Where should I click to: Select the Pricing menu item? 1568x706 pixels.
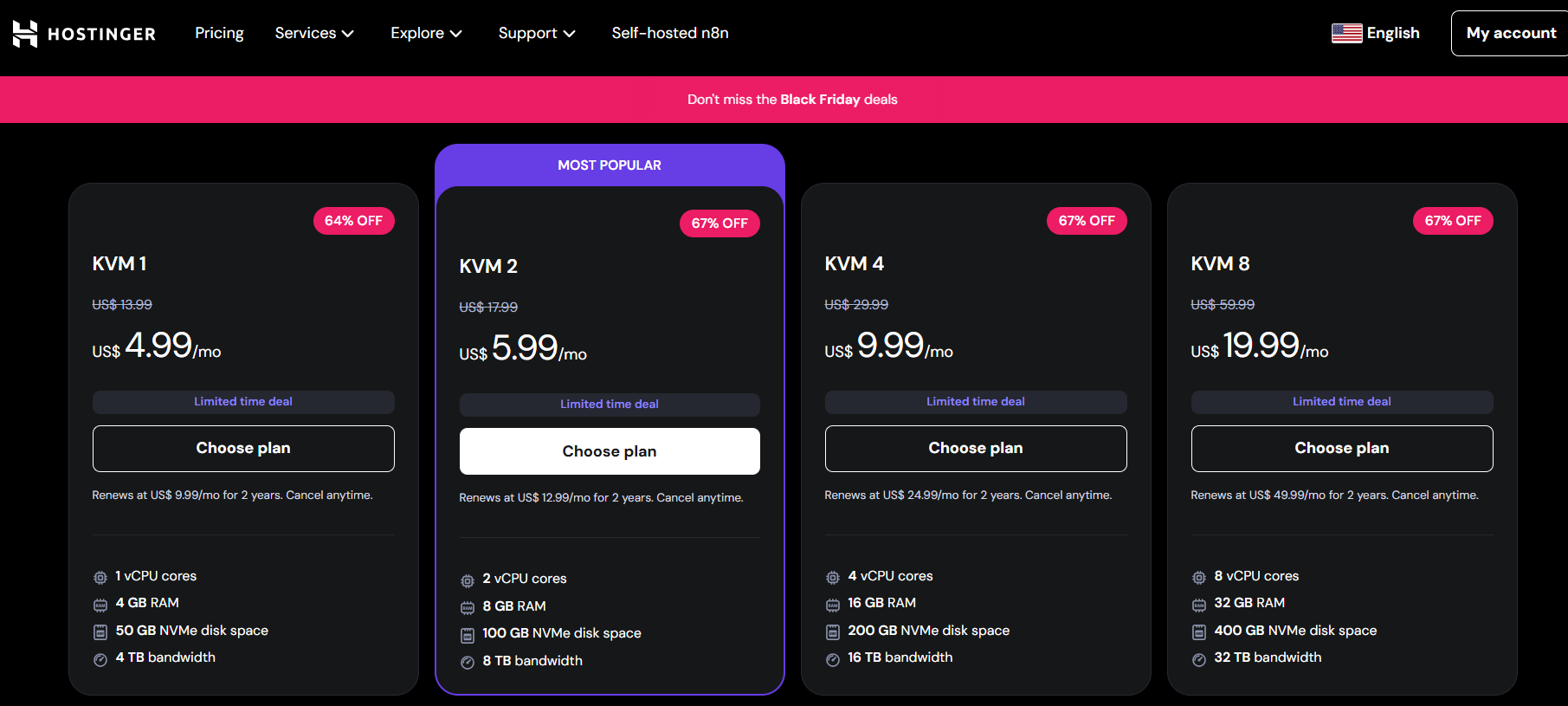point(219,33)
